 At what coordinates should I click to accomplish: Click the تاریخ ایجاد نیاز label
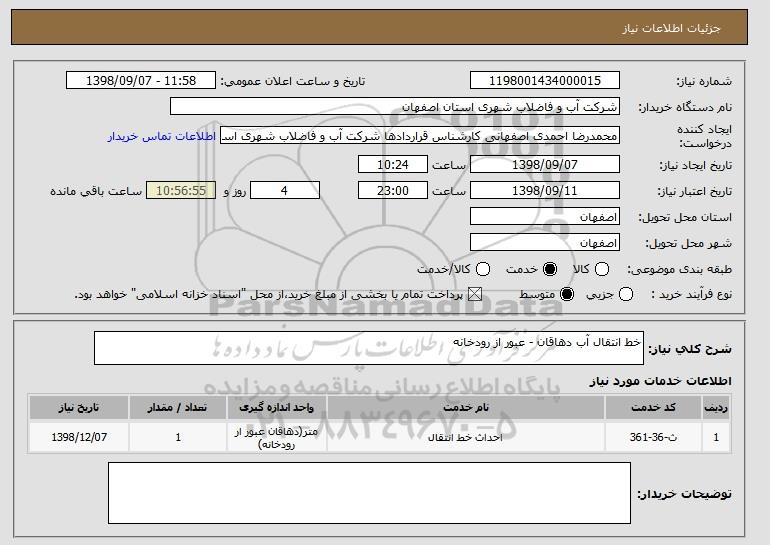(x=695, y=165)
